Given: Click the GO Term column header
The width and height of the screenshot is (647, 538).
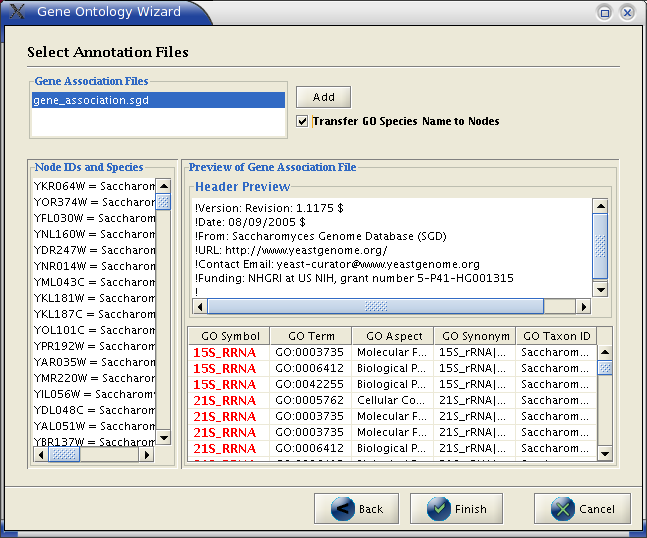Looking at the screenshot, I should 310,336.
